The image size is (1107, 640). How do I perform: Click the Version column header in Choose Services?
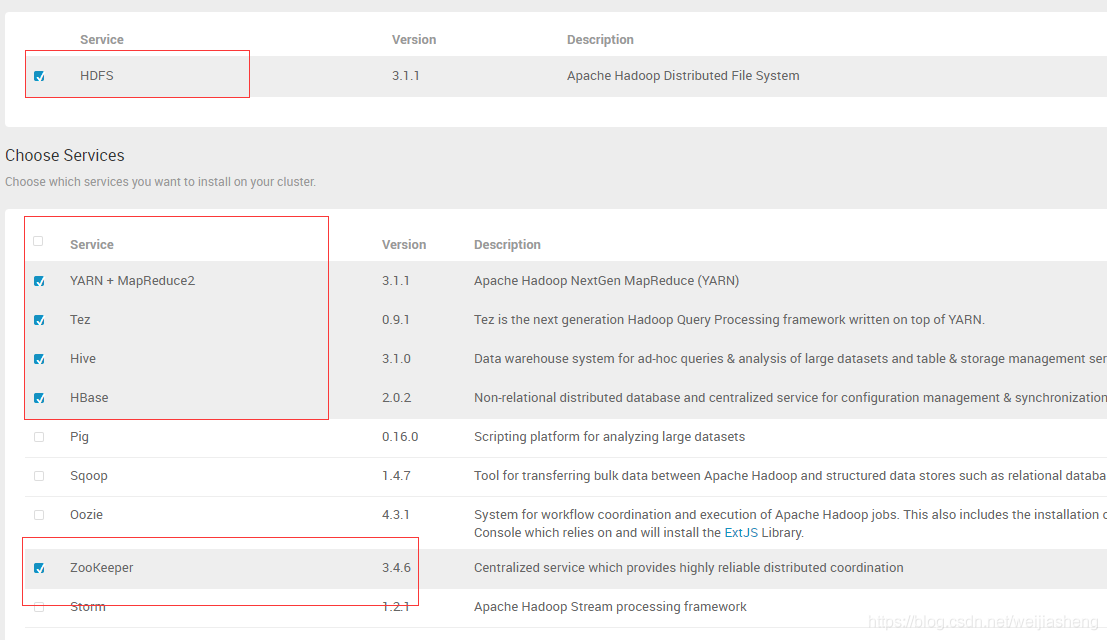(x=404, y=245)
